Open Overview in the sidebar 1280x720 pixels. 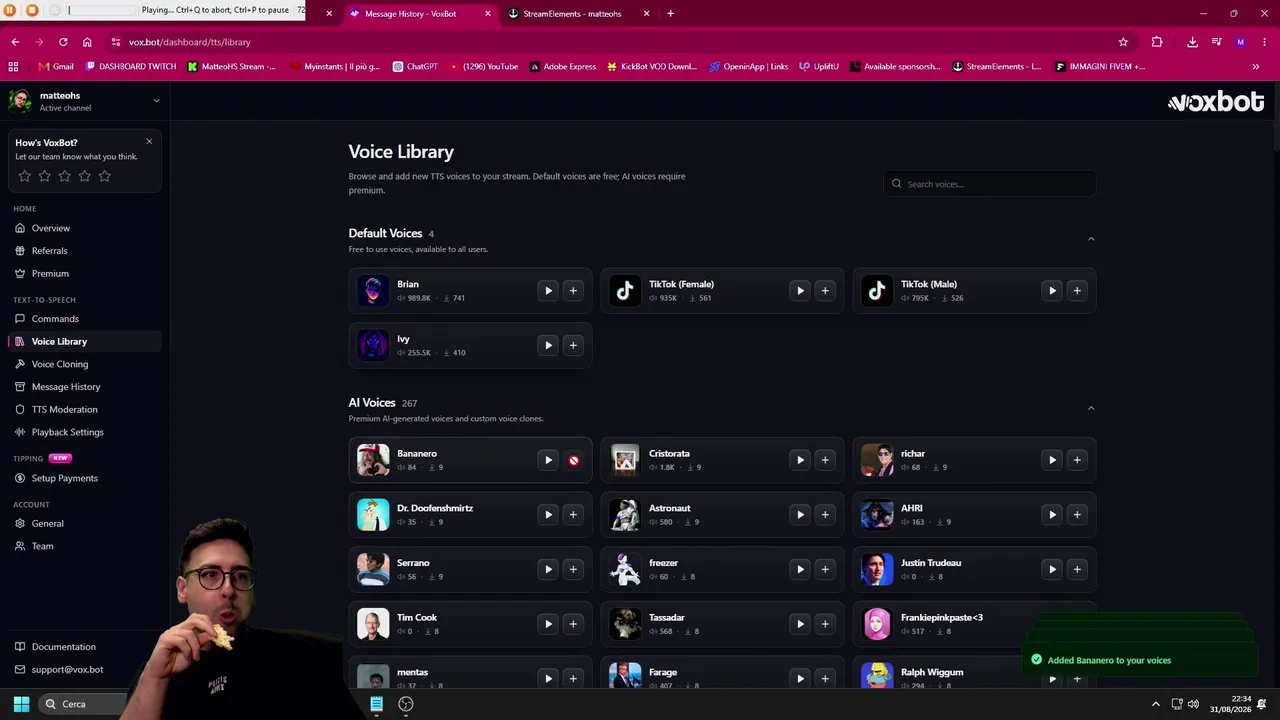pyautogui.click(x=84, y=228)
